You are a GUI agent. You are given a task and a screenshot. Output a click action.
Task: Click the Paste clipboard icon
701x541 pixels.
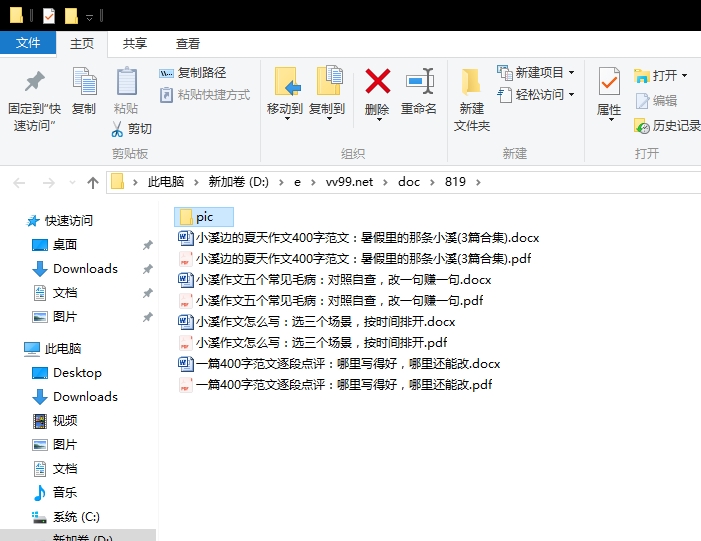pyautogui.click(x=127, y=81)
